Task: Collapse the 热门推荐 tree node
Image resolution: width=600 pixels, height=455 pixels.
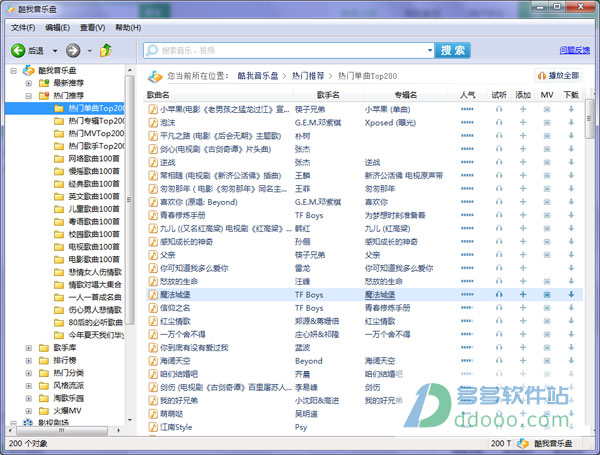Action: coord(29,96)
